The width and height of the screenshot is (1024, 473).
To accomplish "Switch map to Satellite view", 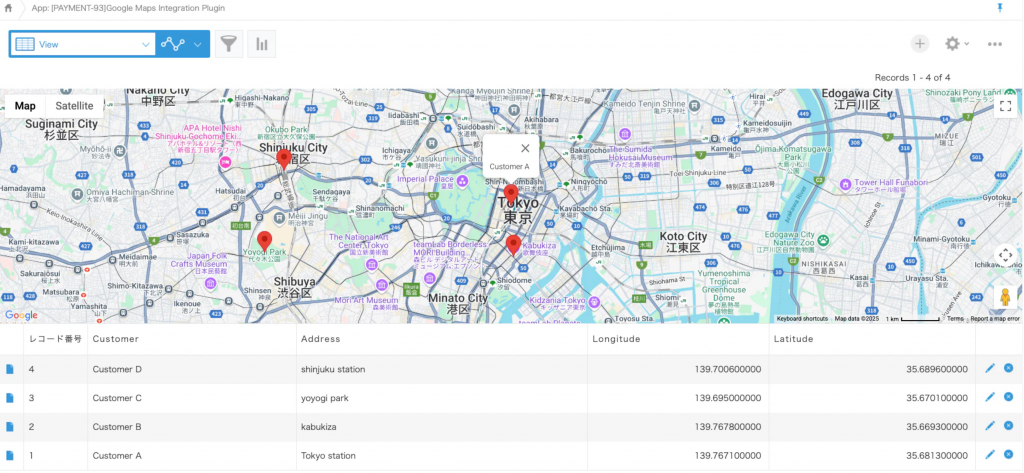I will click(74, 106).
